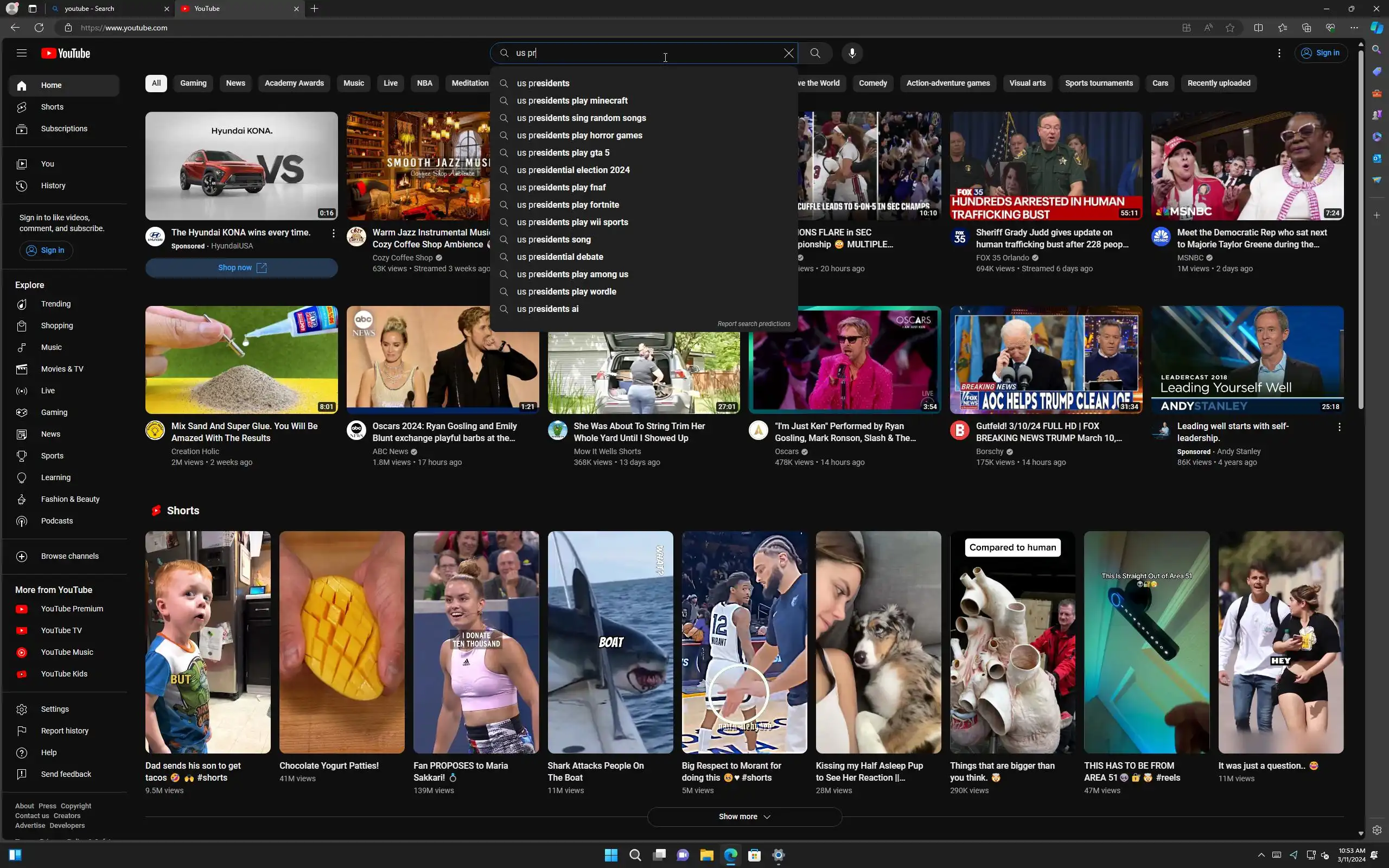Open Shorts from the sidebar
Viewport: 1389px width, 868px height.
[52, 107]
